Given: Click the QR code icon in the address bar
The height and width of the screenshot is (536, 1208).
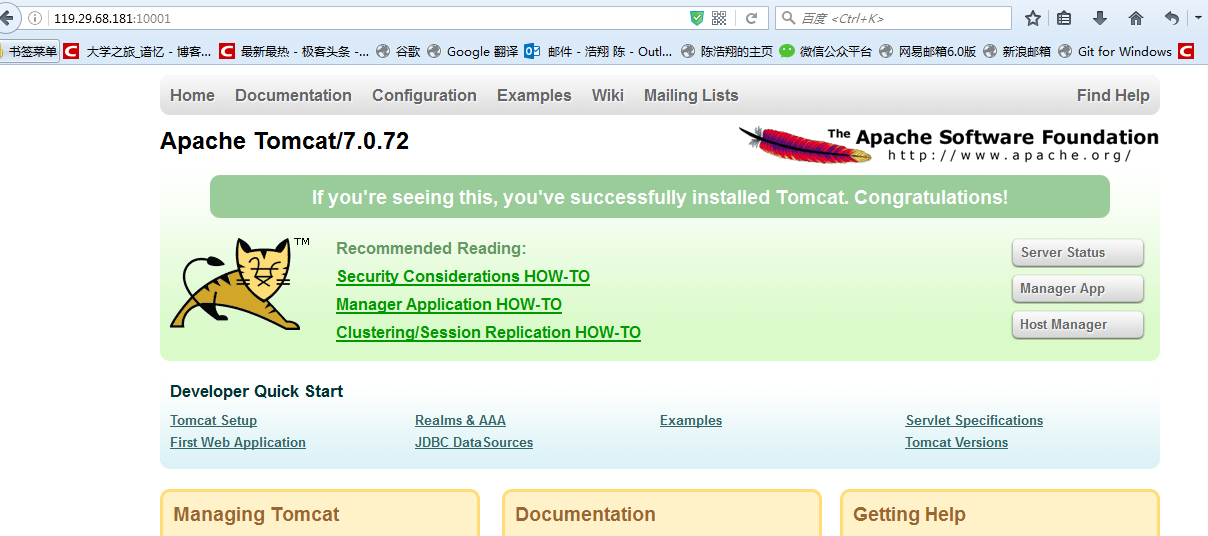Looking at the screenshot, I should pyautogui.click(x=719, y=18).
